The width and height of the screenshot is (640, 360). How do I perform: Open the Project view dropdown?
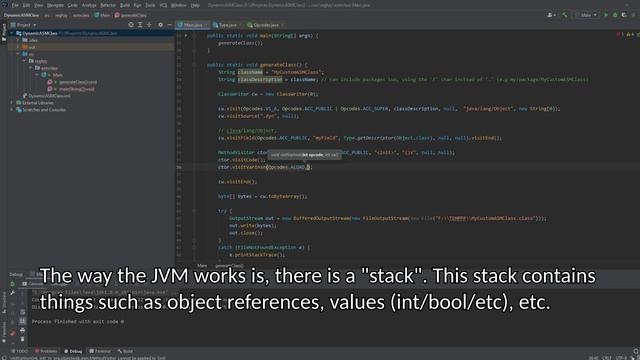pos(24,25)
